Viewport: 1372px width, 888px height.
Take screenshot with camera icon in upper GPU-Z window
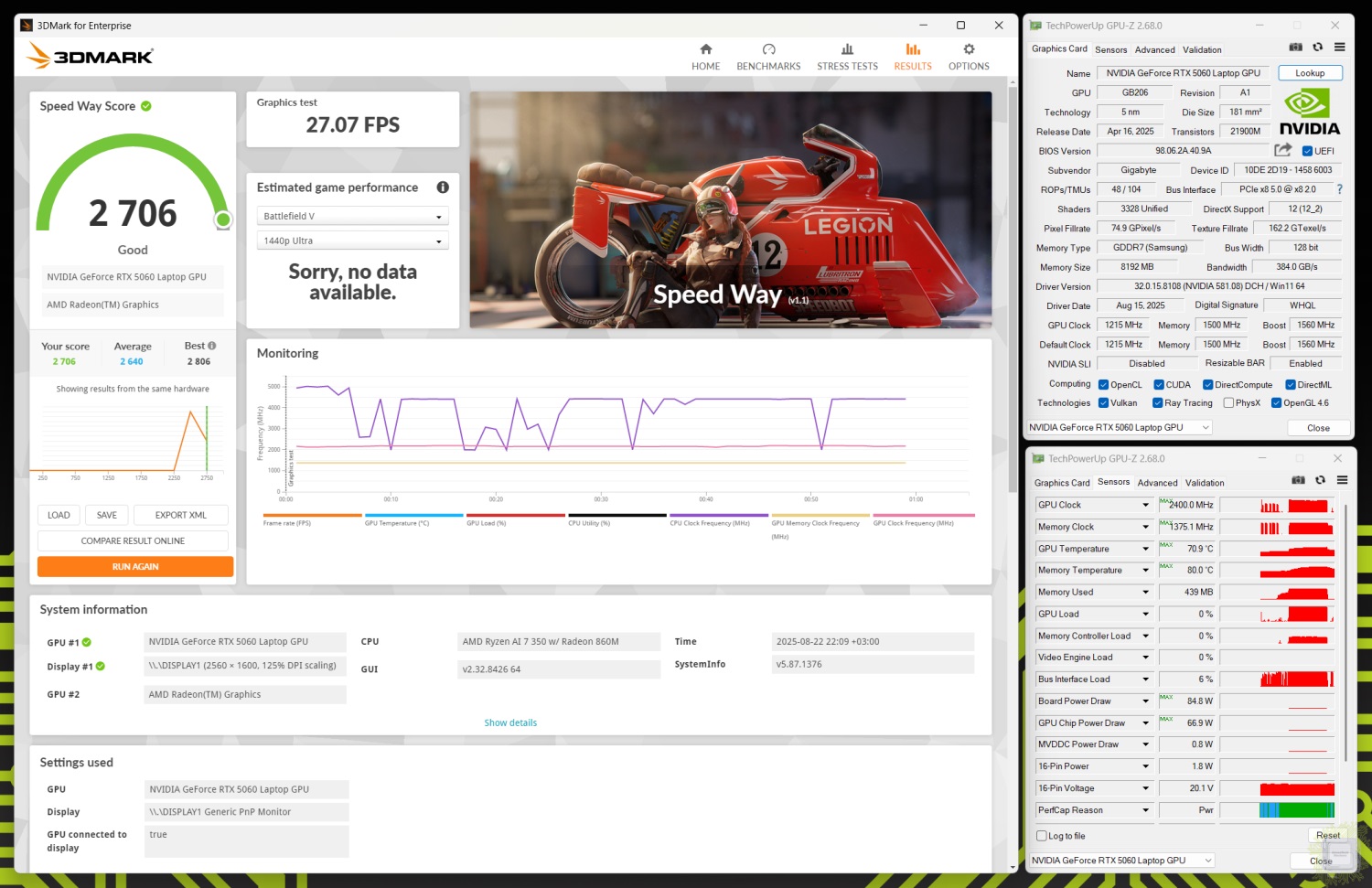1295,48
